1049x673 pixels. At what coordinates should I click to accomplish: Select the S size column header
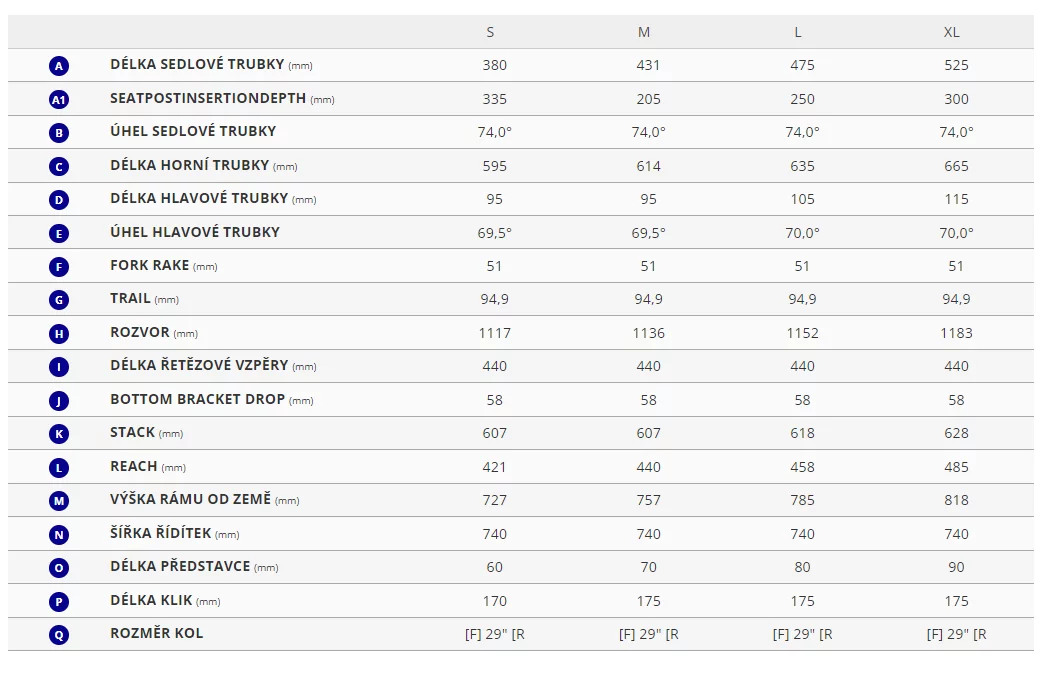coord(490,32)
